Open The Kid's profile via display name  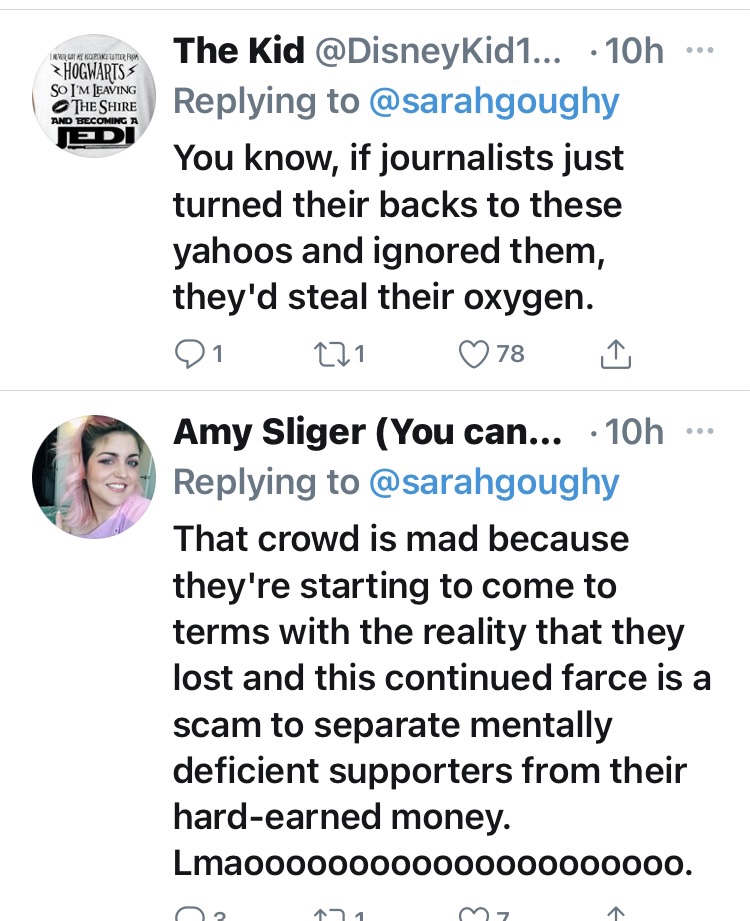tap(239, 53)
